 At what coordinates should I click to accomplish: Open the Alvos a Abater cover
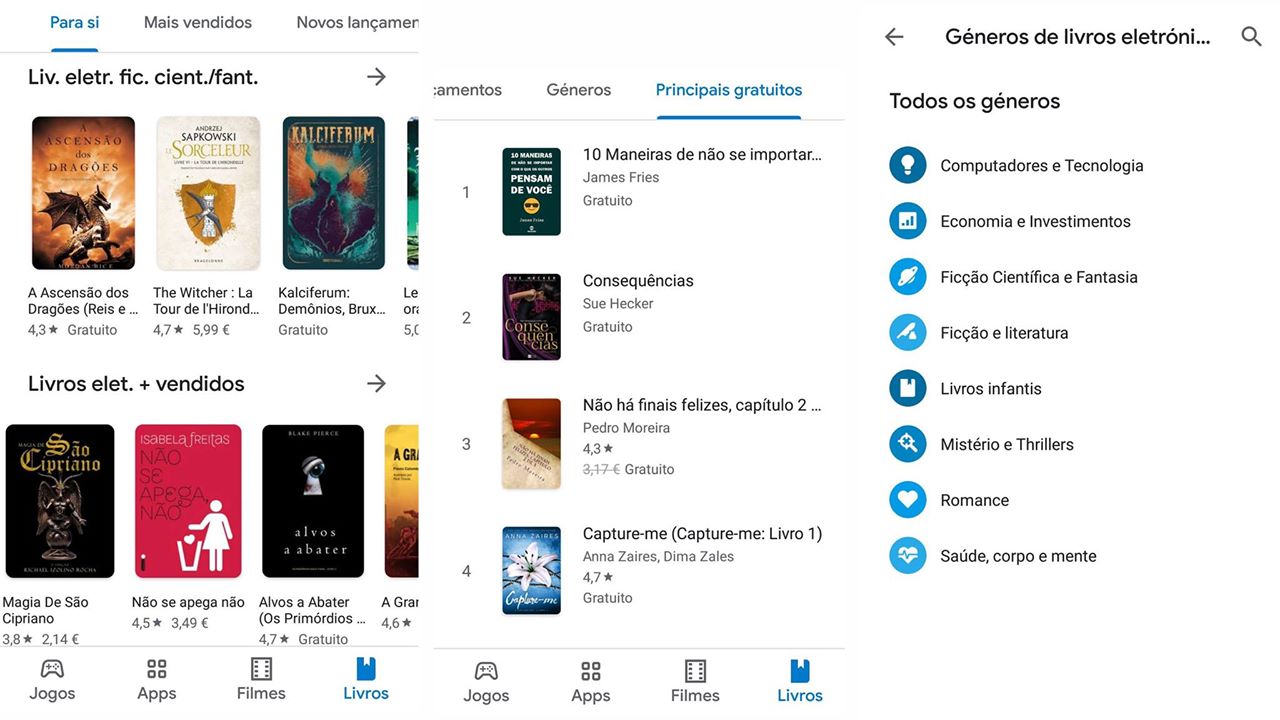313,501
